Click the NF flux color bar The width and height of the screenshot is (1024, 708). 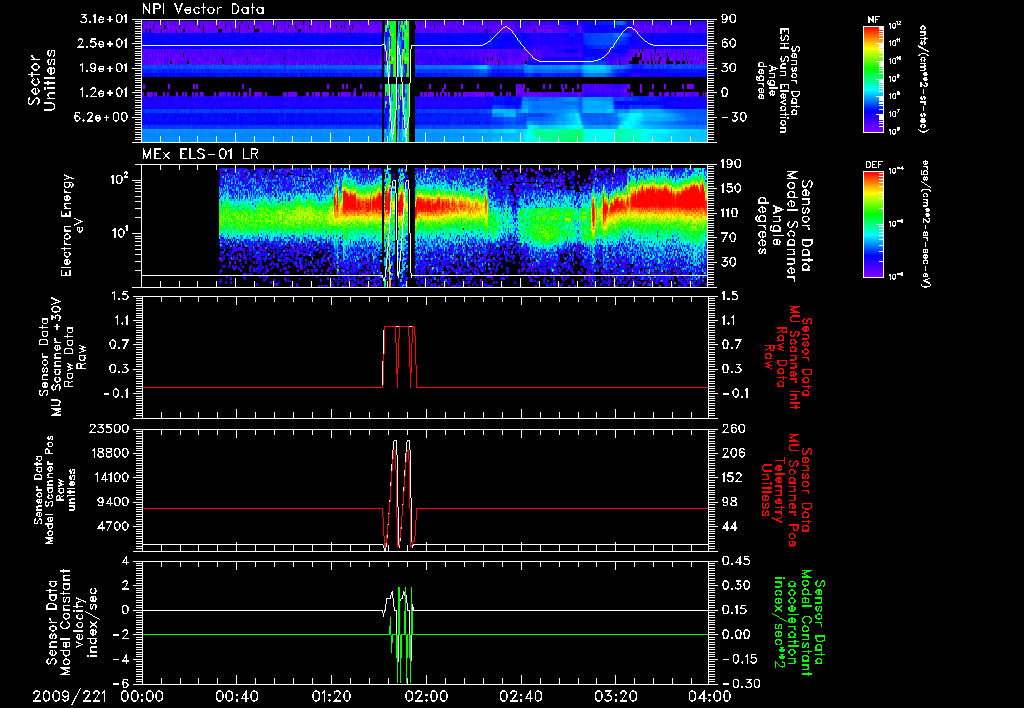point(874,78)
